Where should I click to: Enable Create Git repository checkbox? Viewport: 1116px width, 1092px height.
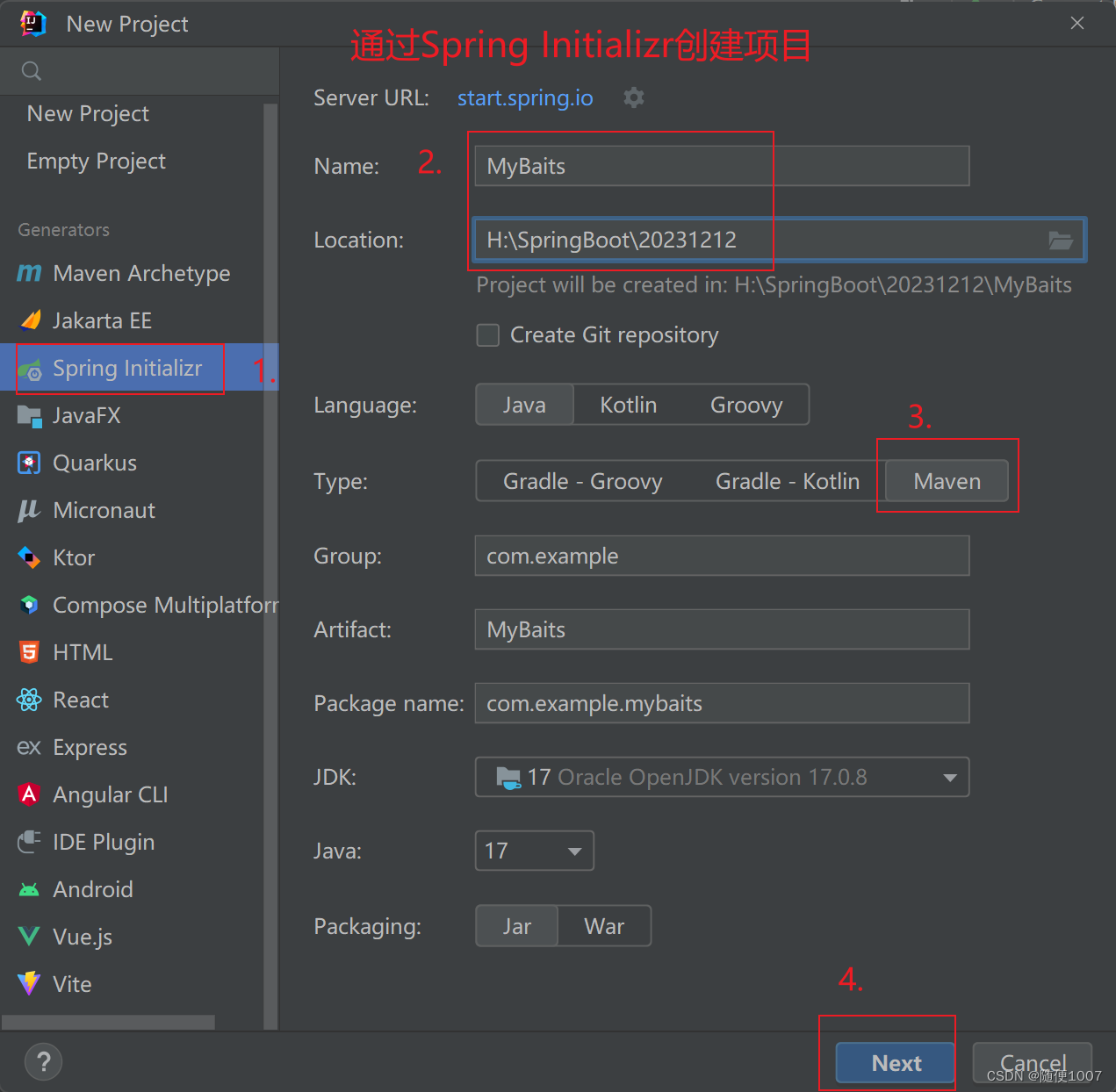click(488, 334)
